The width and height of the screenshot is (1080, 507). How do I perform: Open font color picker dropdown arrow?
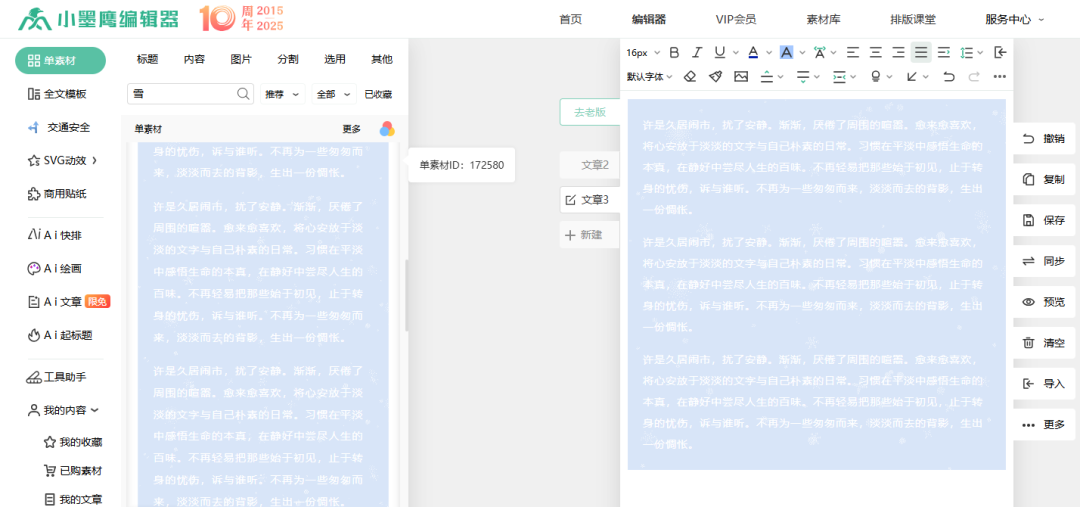[x=769, y=53]
